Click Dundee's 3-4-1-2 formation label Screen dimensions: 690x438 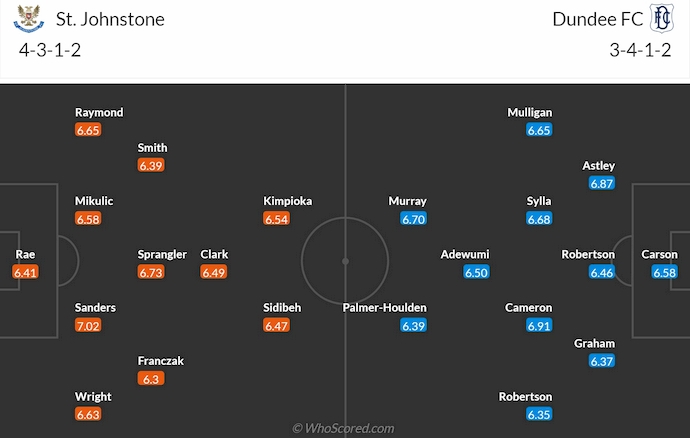pyautogui.click(x=641, y=51)
